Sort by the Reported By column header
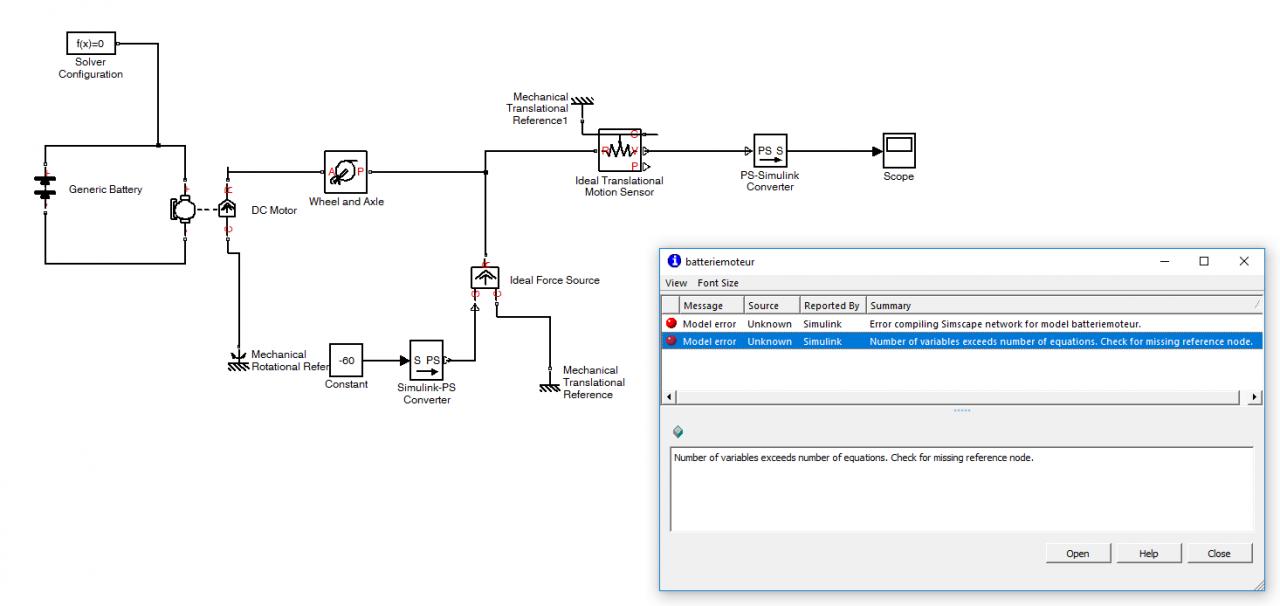Screen dimensions: 1280x606 (x=832, y=305)
